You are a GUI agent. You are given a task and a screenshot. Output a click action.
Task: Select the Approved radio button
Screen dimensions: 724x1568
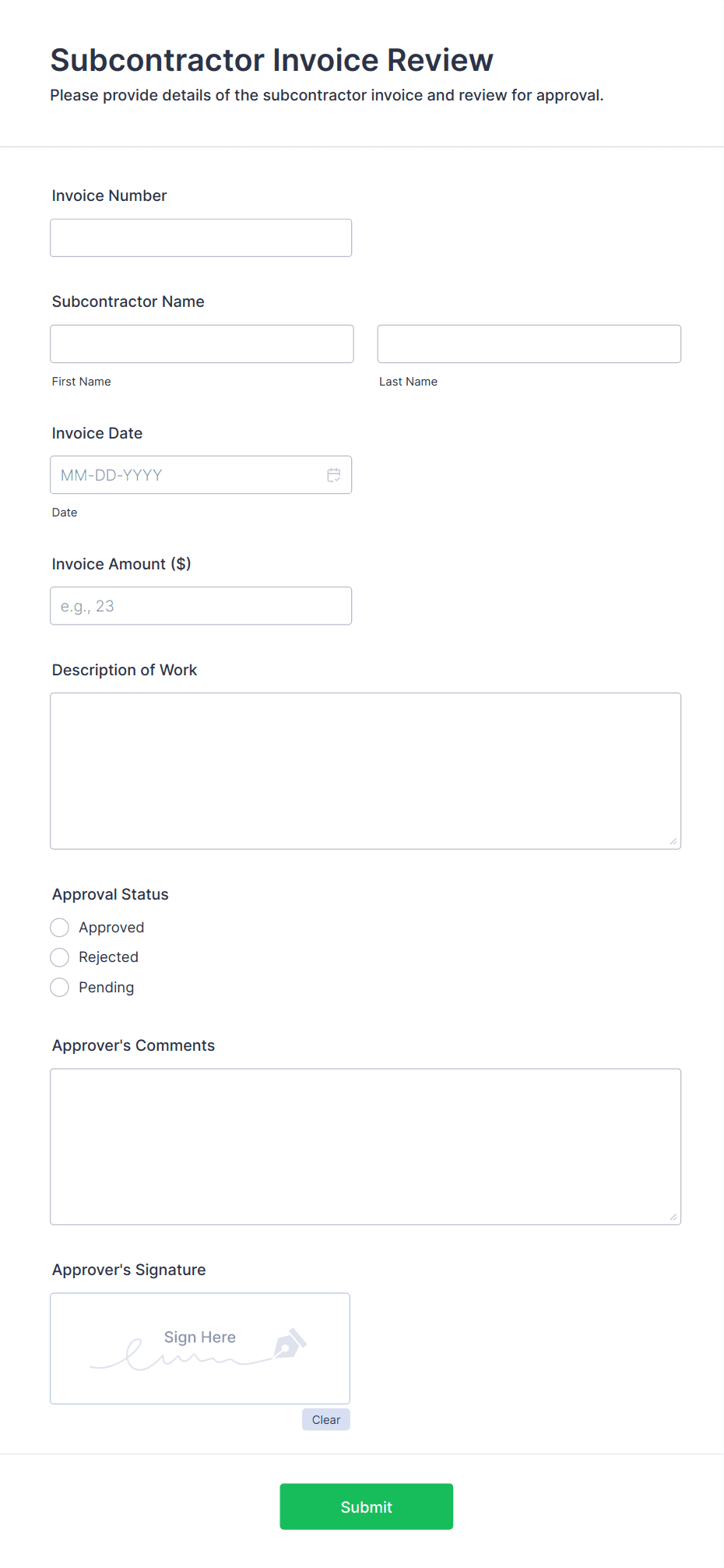59,927
